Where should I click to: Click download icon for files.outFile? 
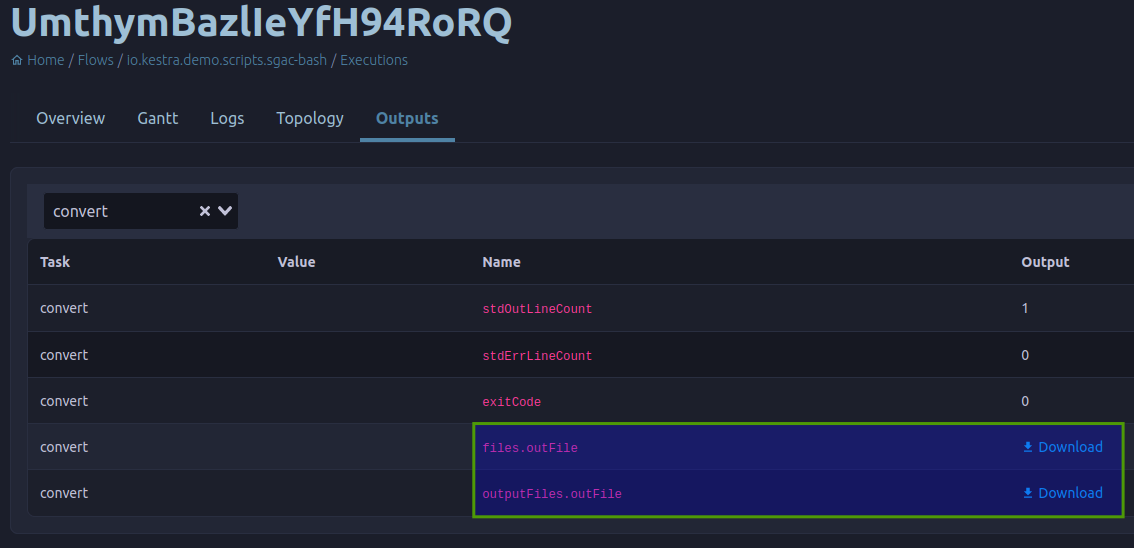pyautogui.click(x=1028, y=448)
